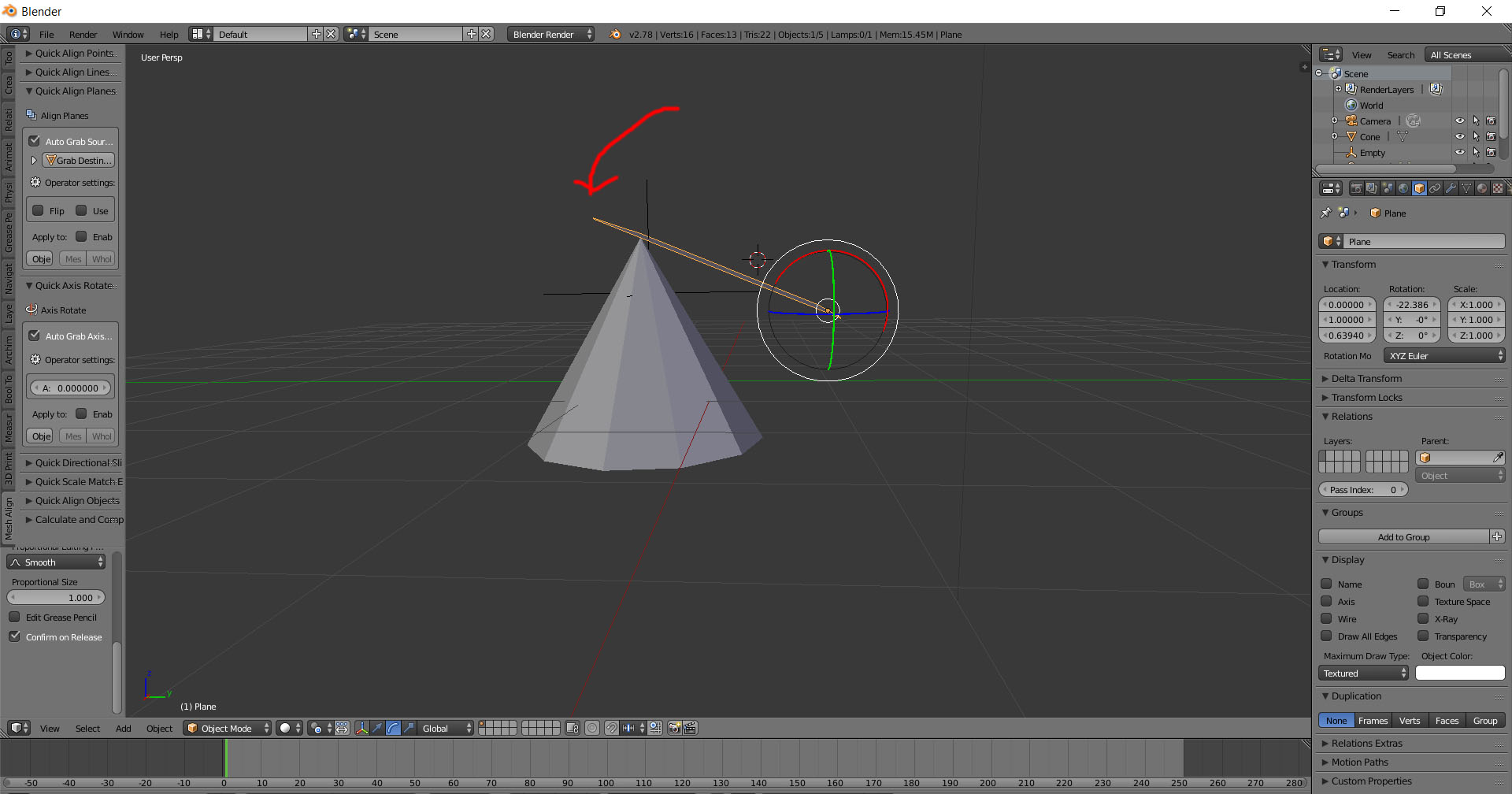Select the Verts duplication button
The height and width of the screenshot is (794, 1512).
pyautogui.click(x=1410, y=721)
